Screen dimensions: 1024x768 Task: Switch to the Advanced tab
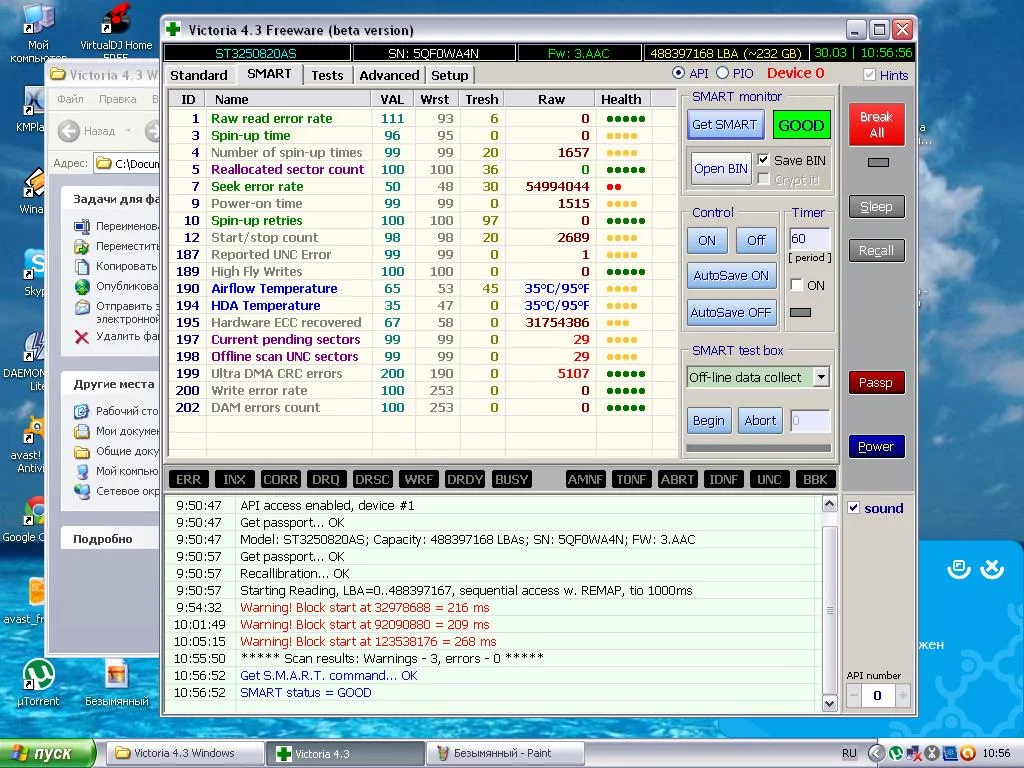(x=389, y=75)
